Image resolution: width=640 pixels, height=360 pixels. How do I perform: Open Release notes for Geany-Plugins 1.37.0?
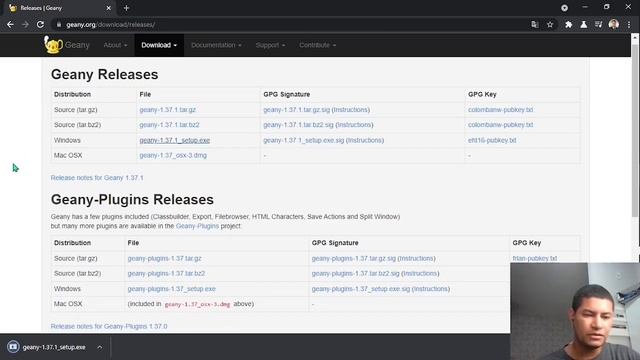pyautogui.click(x=109, y=326)
